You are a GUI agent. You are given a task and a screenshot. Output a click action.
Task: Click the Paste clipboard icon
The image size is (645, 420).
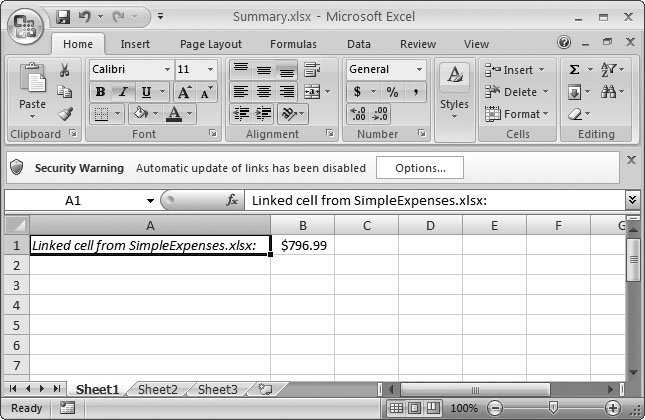point(32,77)
